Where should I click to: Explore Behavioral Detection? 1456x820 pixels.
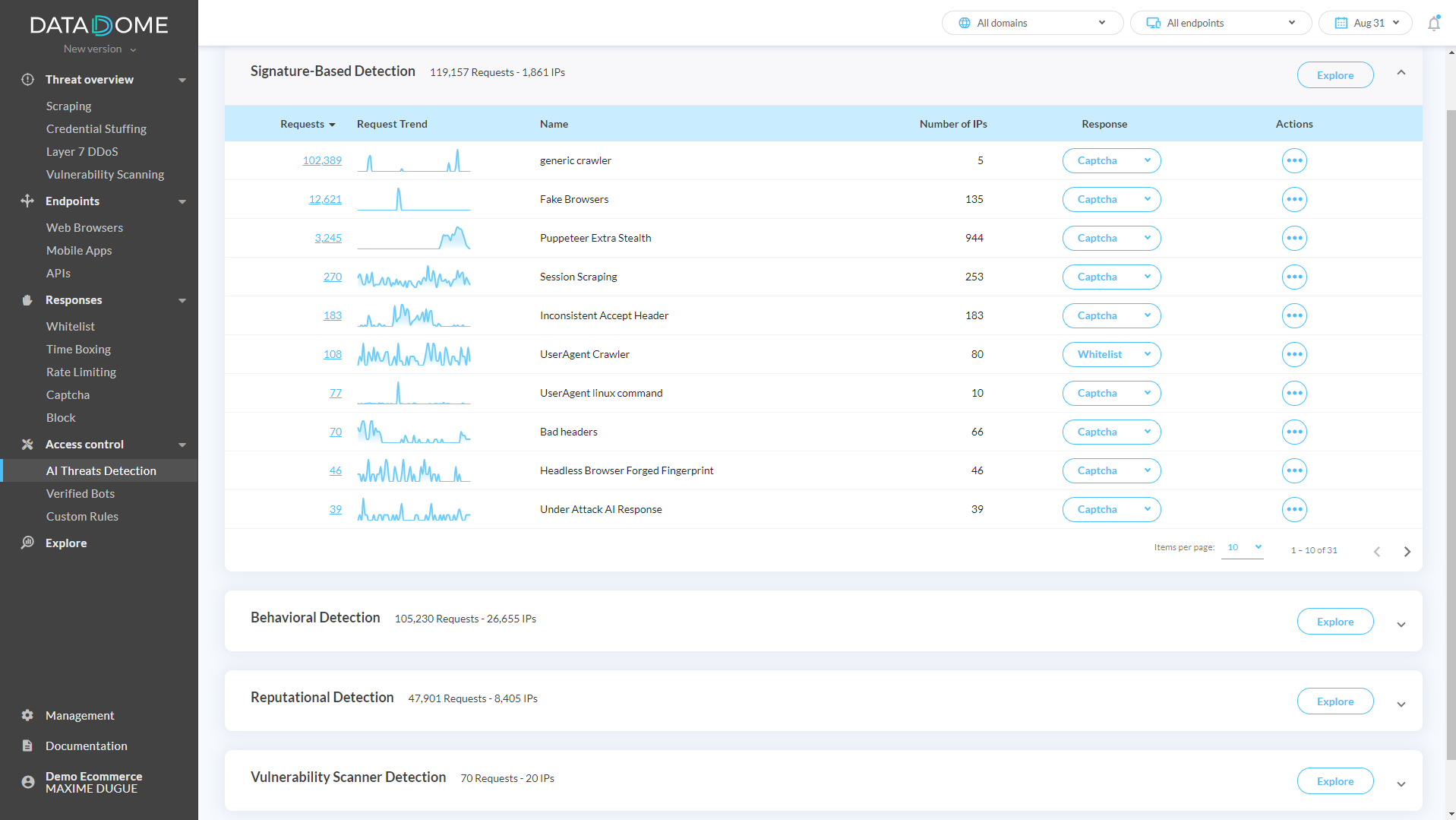point(1334,621)
